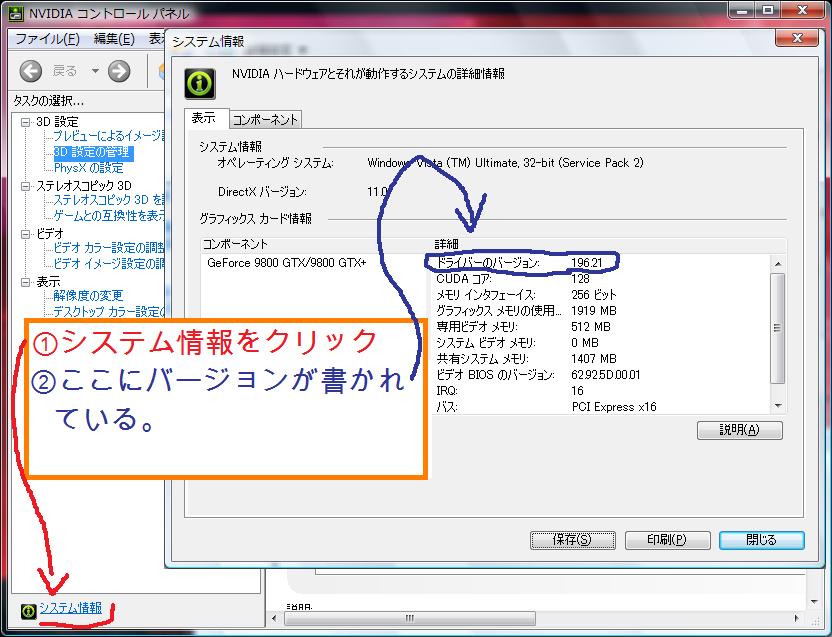Click the コンポーネント column header
This screenshot has width=832, height=637.
(316, 244)
